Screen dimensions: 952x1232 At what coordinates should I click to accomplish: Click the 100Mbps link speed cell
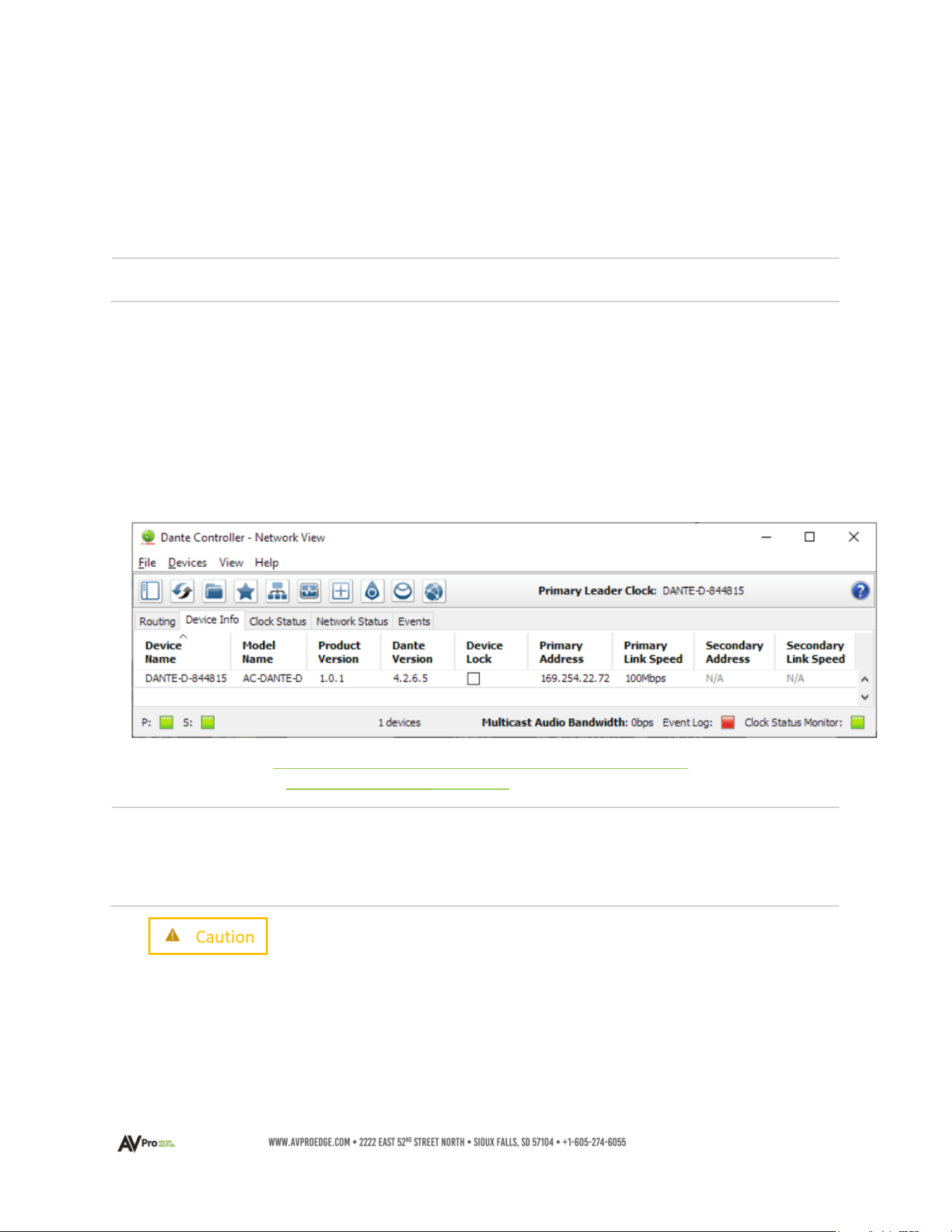coord(646,679)
